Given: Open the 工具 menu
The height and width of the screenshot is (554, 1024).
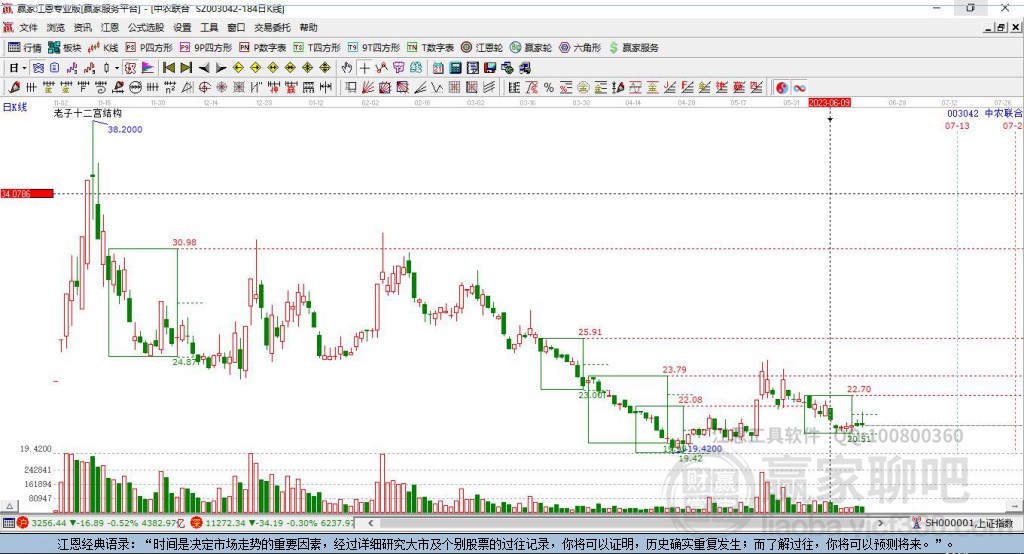Looking at the screenshot, I should point(209,27).
